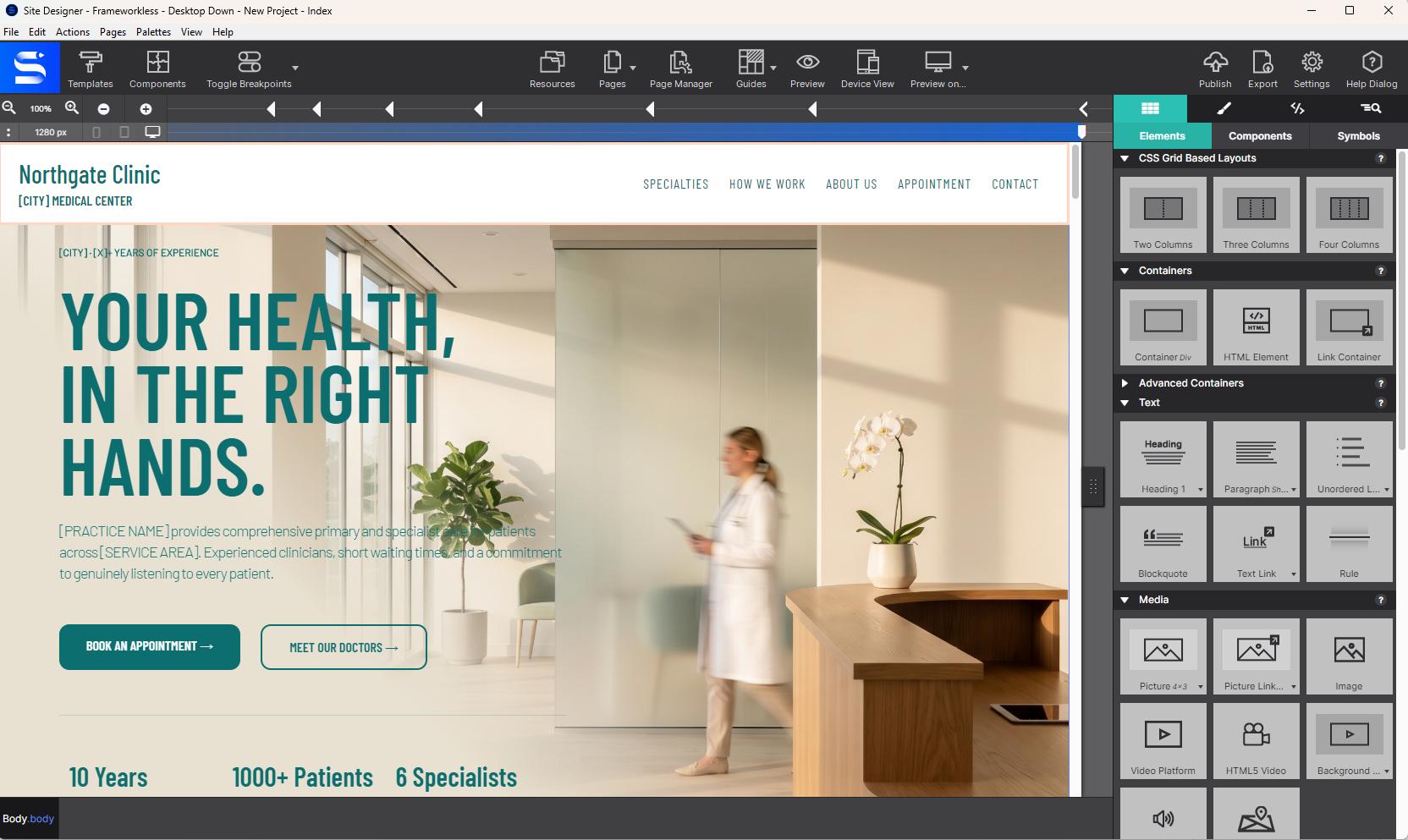Switch to the Components tab
1408x840 pixels.
point(1260,136)
